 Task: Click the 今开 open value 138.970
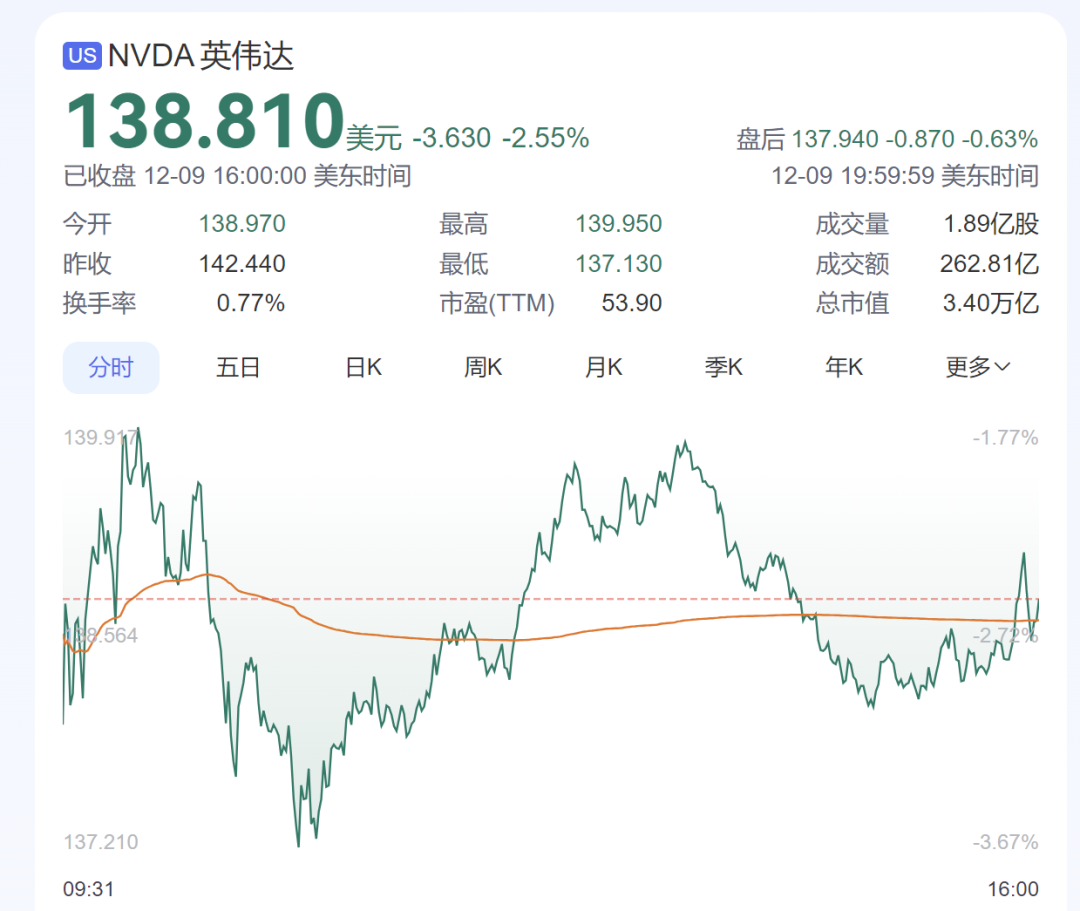tap(242, 224)
